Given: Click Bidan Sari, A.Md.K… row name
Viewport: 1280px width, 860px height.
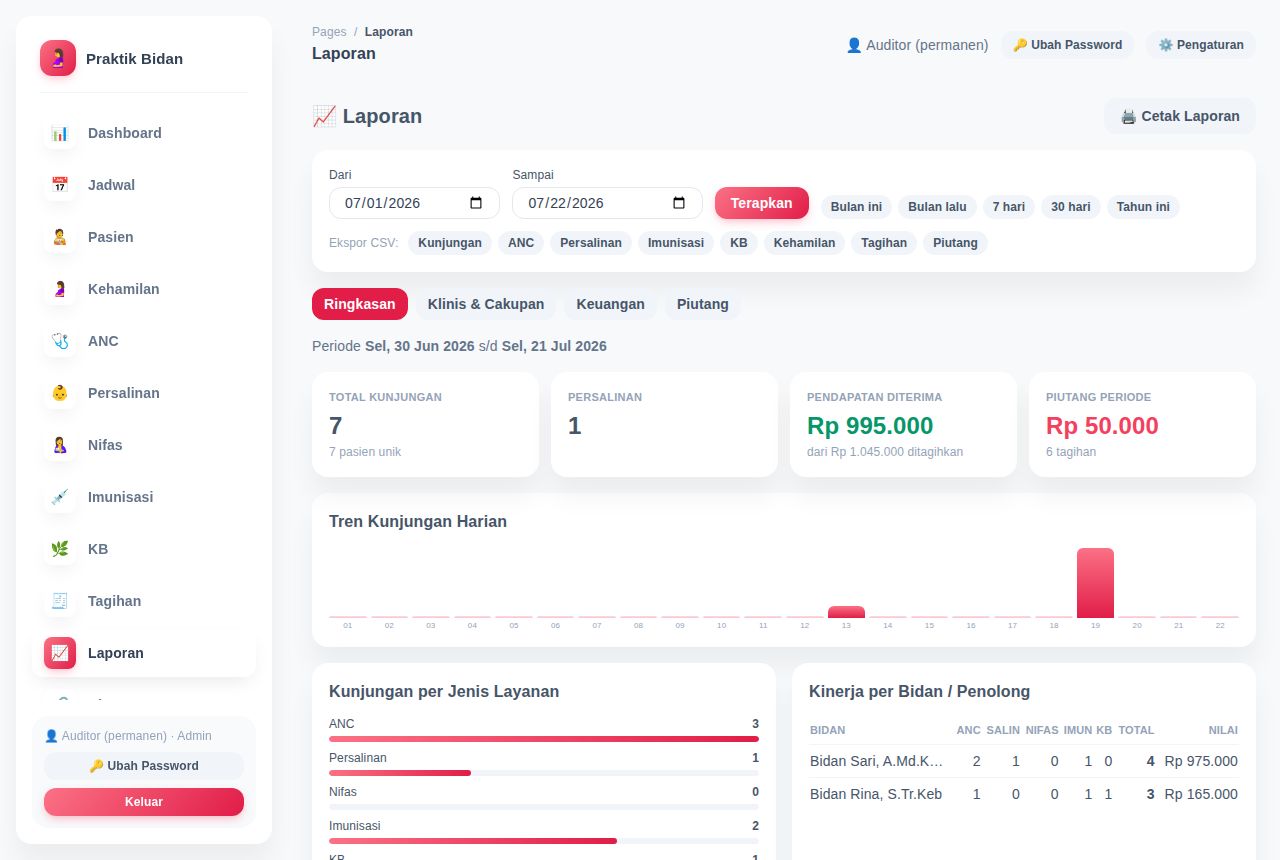Looking at the screenshot, I should (x=876, y=761).
